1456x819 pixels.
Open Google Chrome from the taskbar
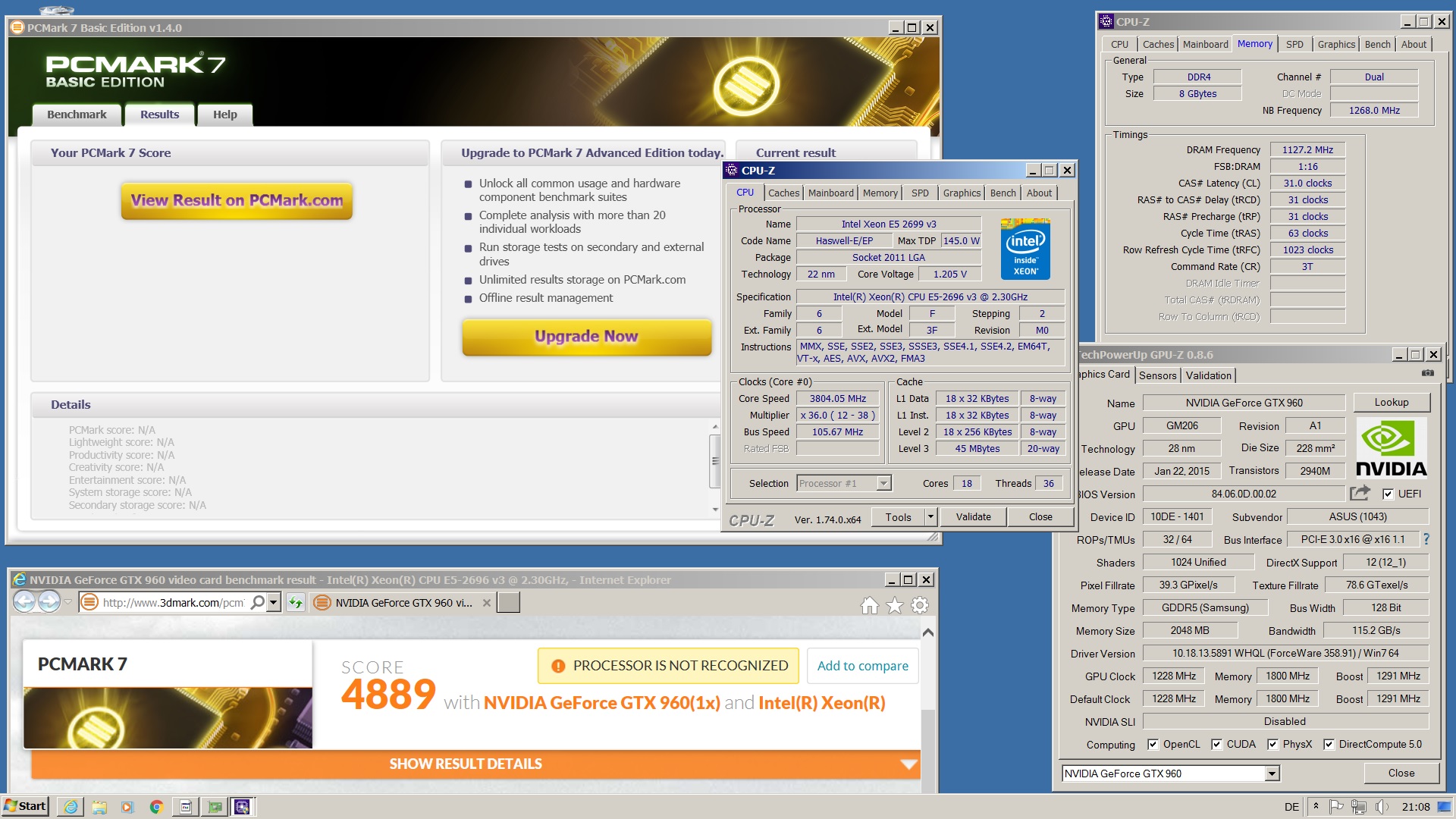tap(156, 806)
